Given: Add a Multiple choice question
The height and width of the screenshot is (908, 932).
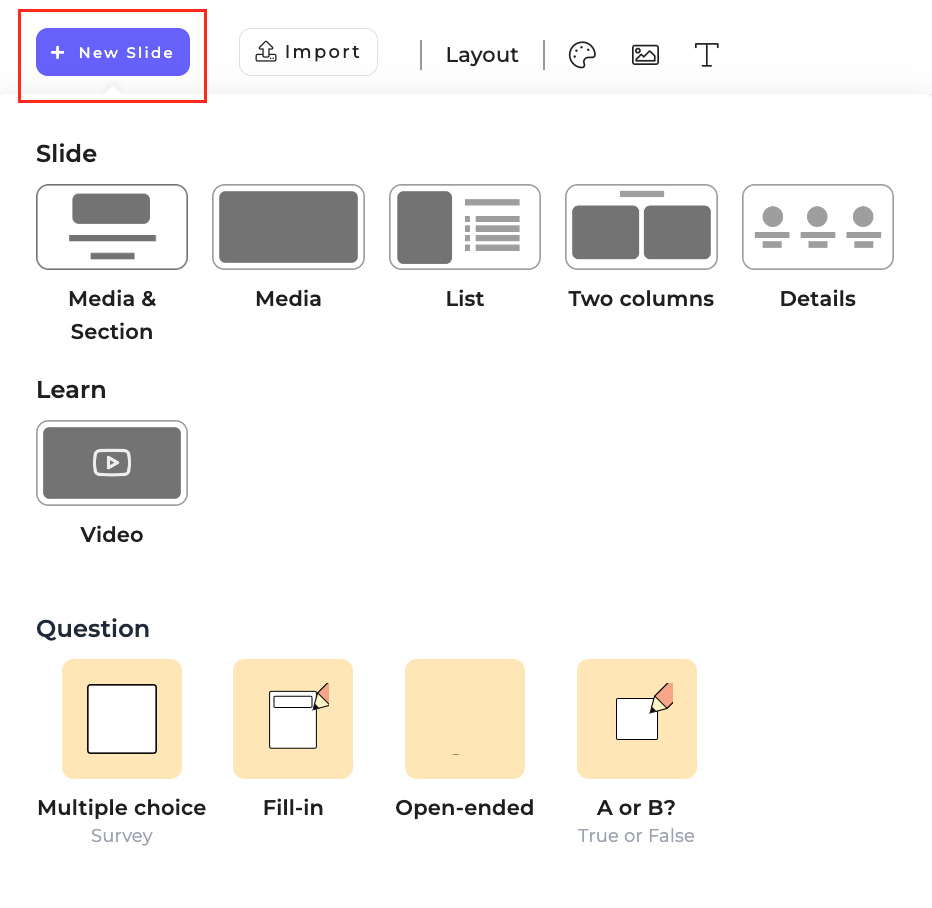Looking at the screenshot, I should pyautogui.click(x=122, y=719).
